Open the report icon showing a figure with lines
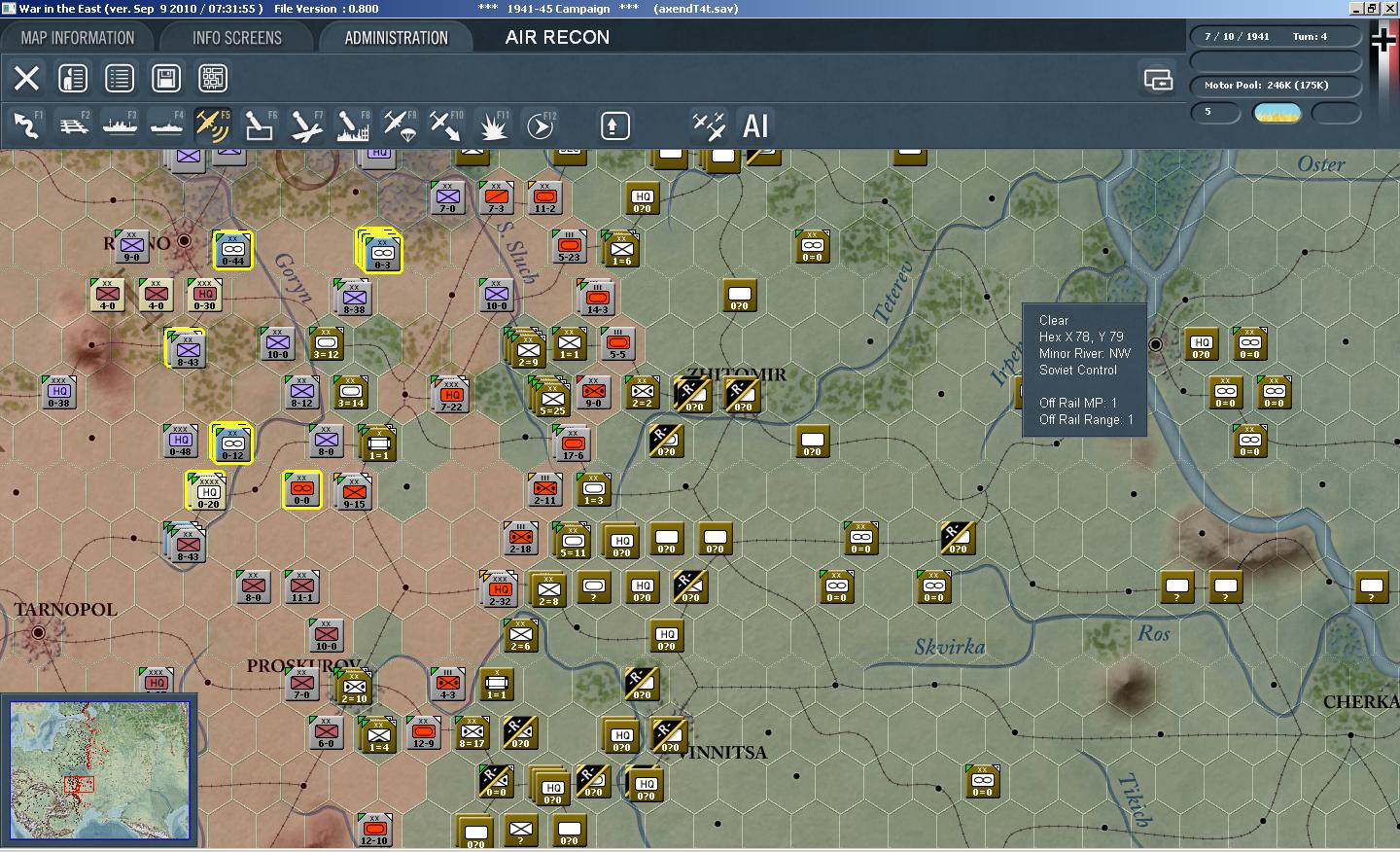The width and height of the screenshot is (1400, 852). [73, 78]
